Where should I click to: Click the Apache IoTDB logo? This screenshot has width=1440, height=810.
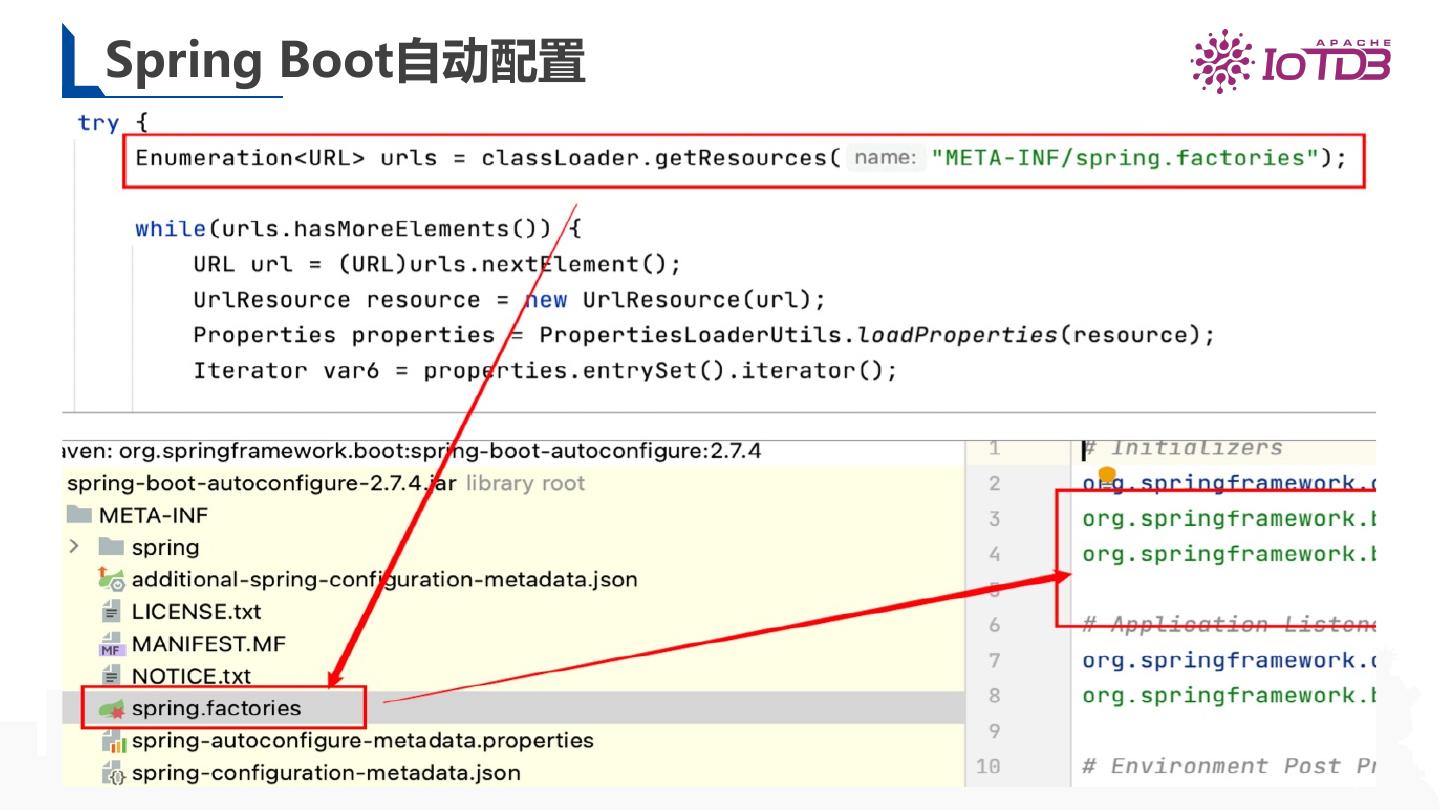[1290, 61]
